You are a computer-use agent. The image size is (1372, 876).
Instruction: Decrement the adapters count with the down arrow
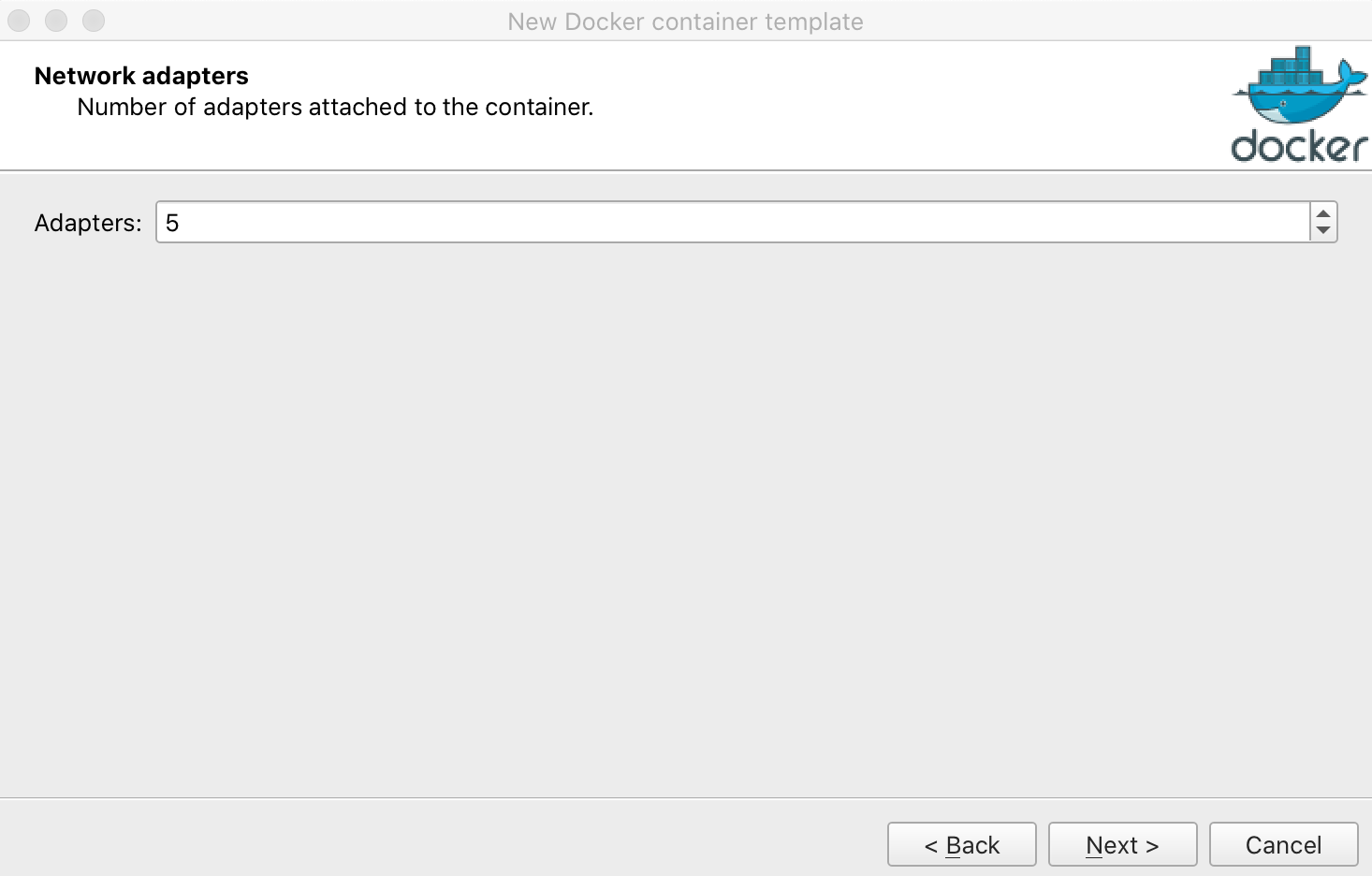1321,229
